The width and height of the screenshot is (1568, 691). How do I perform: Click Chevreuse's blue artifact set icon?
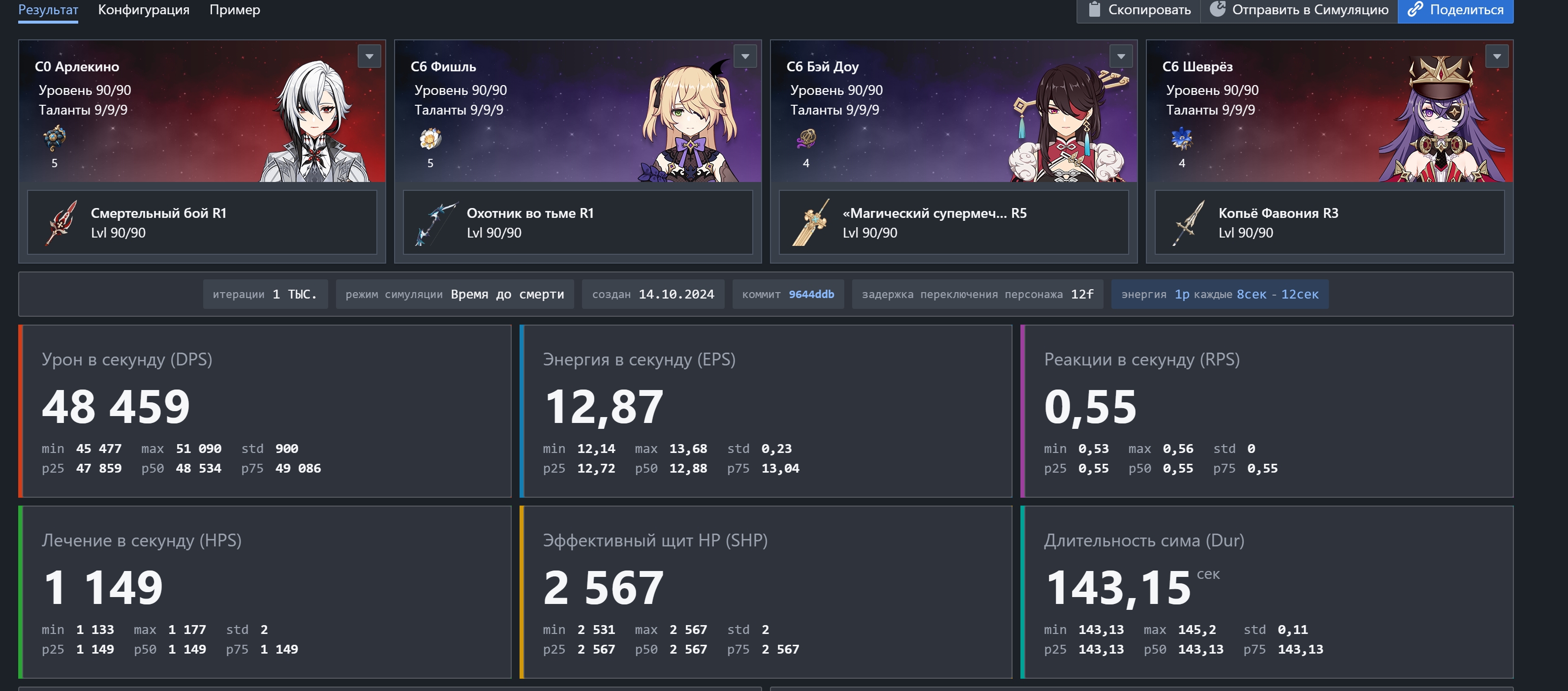pyautogui.click(x=1181, y=139)
